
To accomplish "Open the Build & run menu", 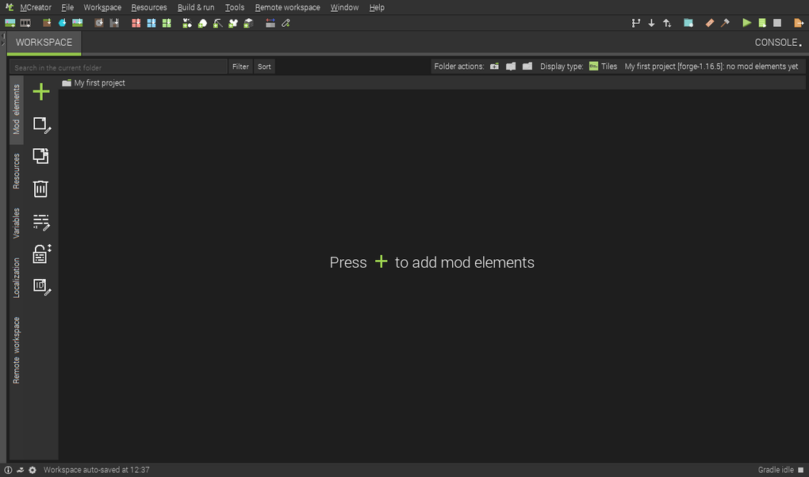I will point(196,7).
